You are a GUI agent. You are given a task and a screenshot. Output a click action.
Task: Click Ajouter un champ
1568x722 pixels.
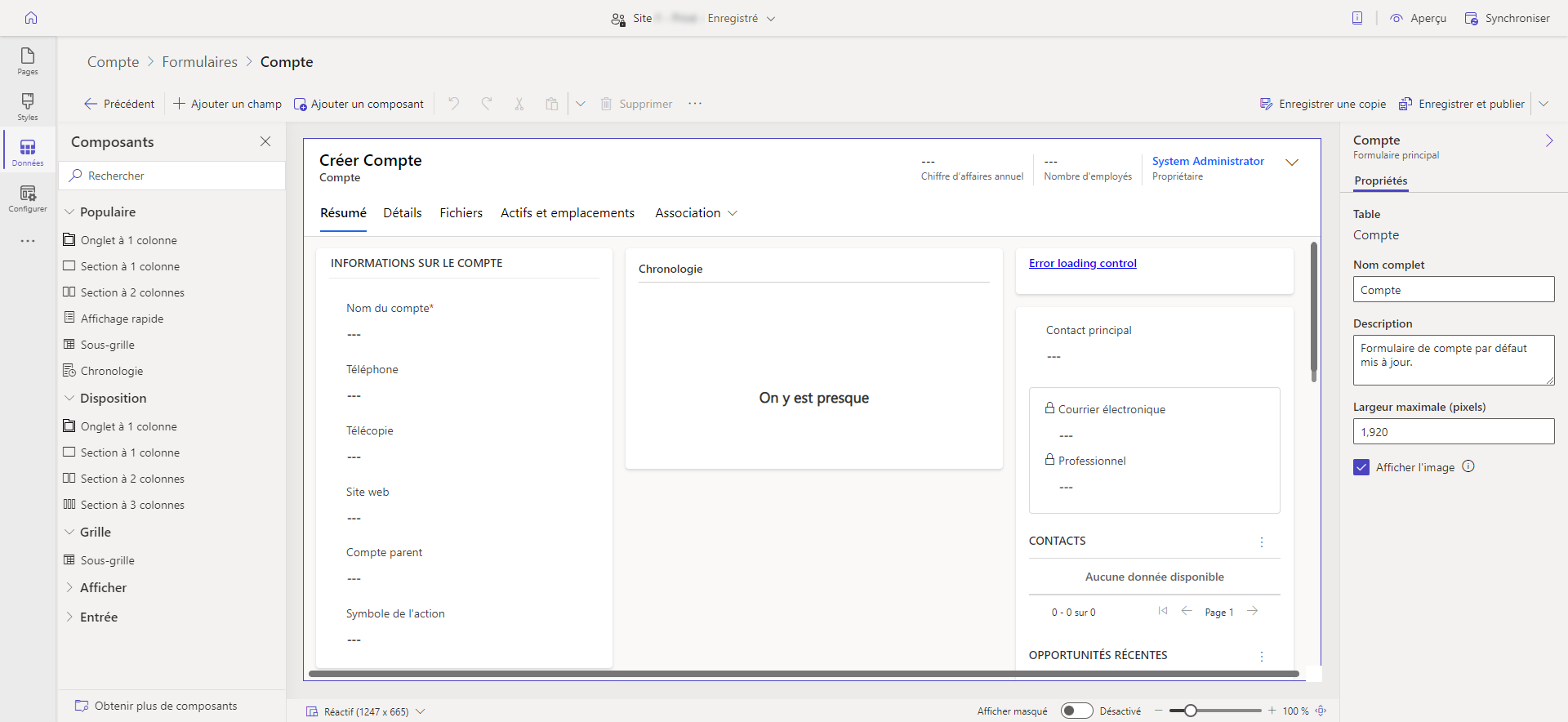tap(227, 104)
